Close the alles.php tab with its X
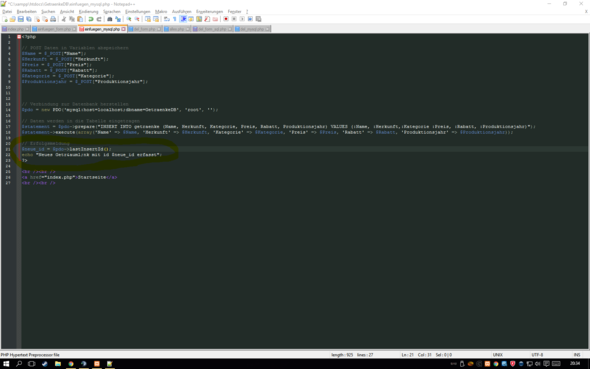This screenshot has height=369, width=590. click(188, 29)
